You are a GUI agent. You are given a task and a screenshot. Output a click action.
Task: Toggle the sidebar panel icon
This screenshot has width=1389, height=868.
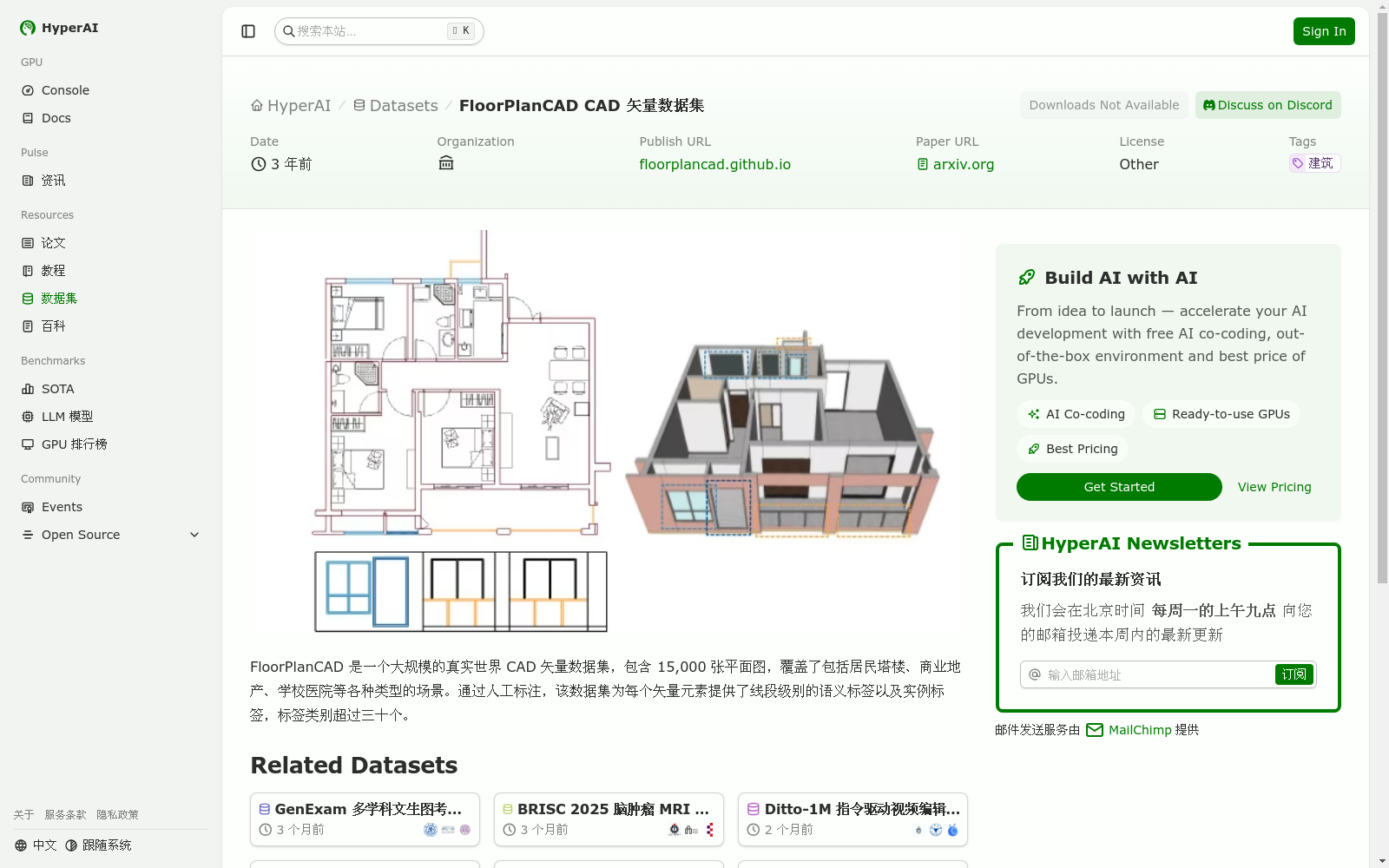(248, 31)
